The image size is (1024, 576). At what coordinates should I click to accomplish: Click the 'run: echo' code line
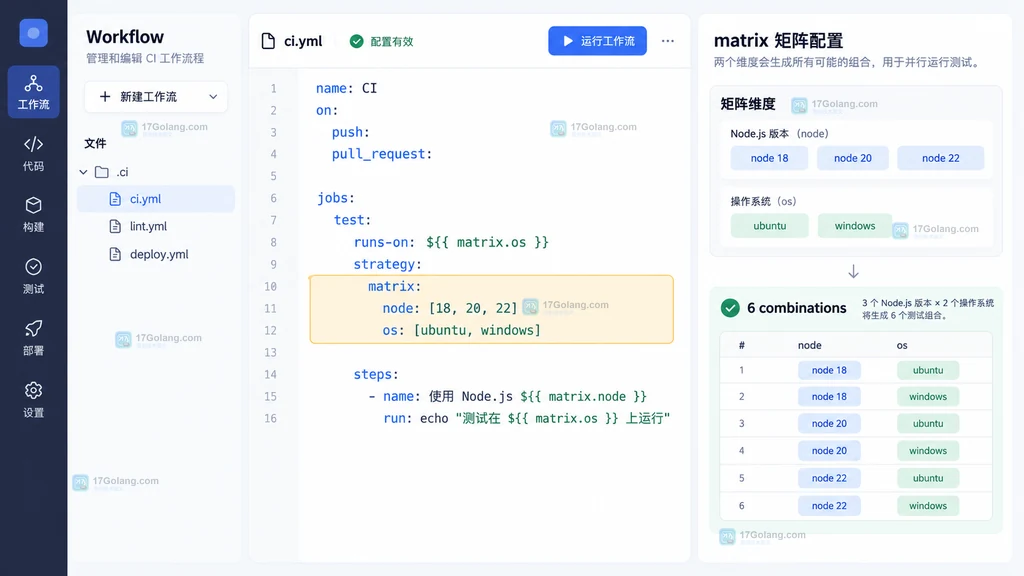tap(526, 418)
